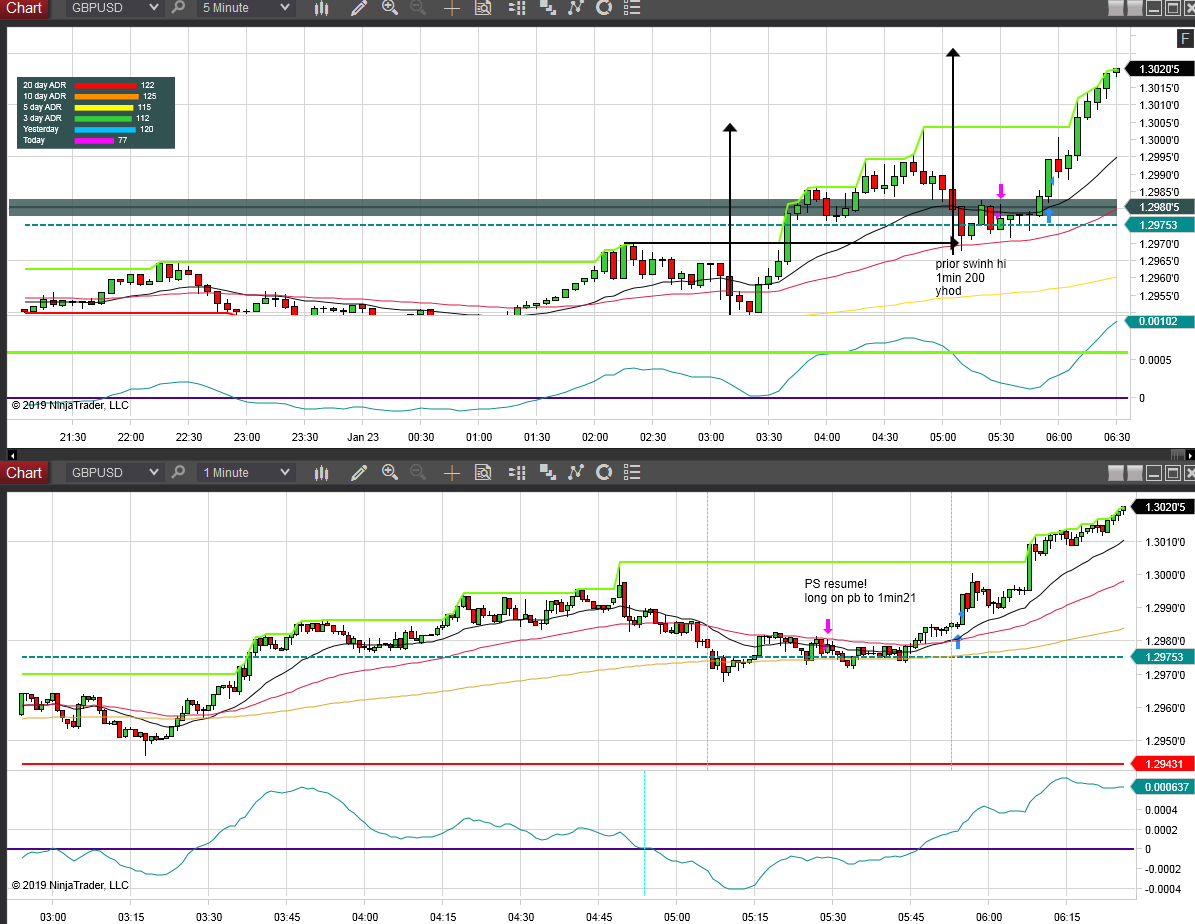1195x924 pixels.
Task: Open drawing tools pencil in 5 Minute chart
Action: [x=358, y=8]
